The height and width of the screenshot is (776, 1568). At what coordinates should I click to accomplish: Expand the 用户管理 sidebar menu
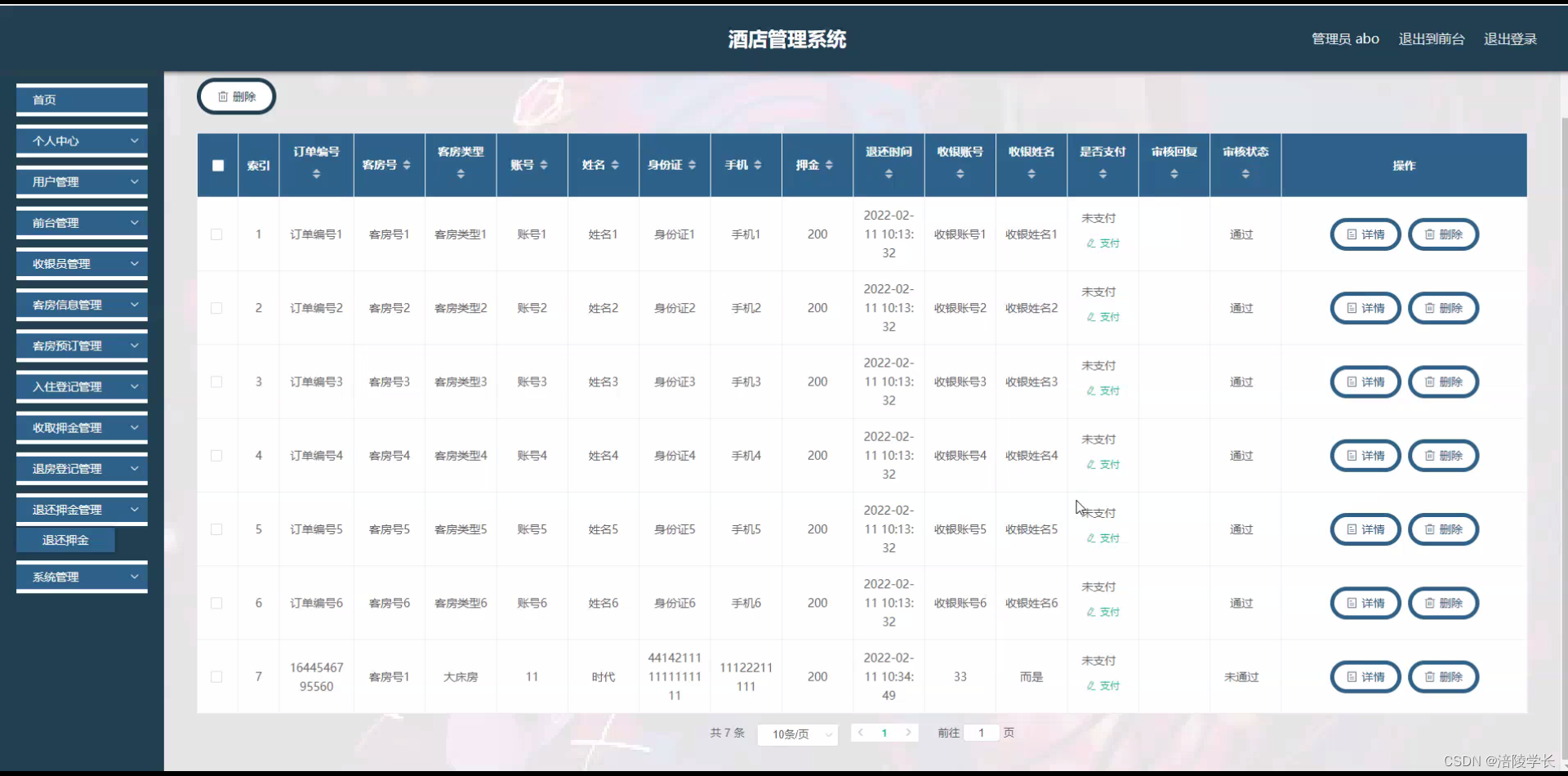(x=81, y=181)
